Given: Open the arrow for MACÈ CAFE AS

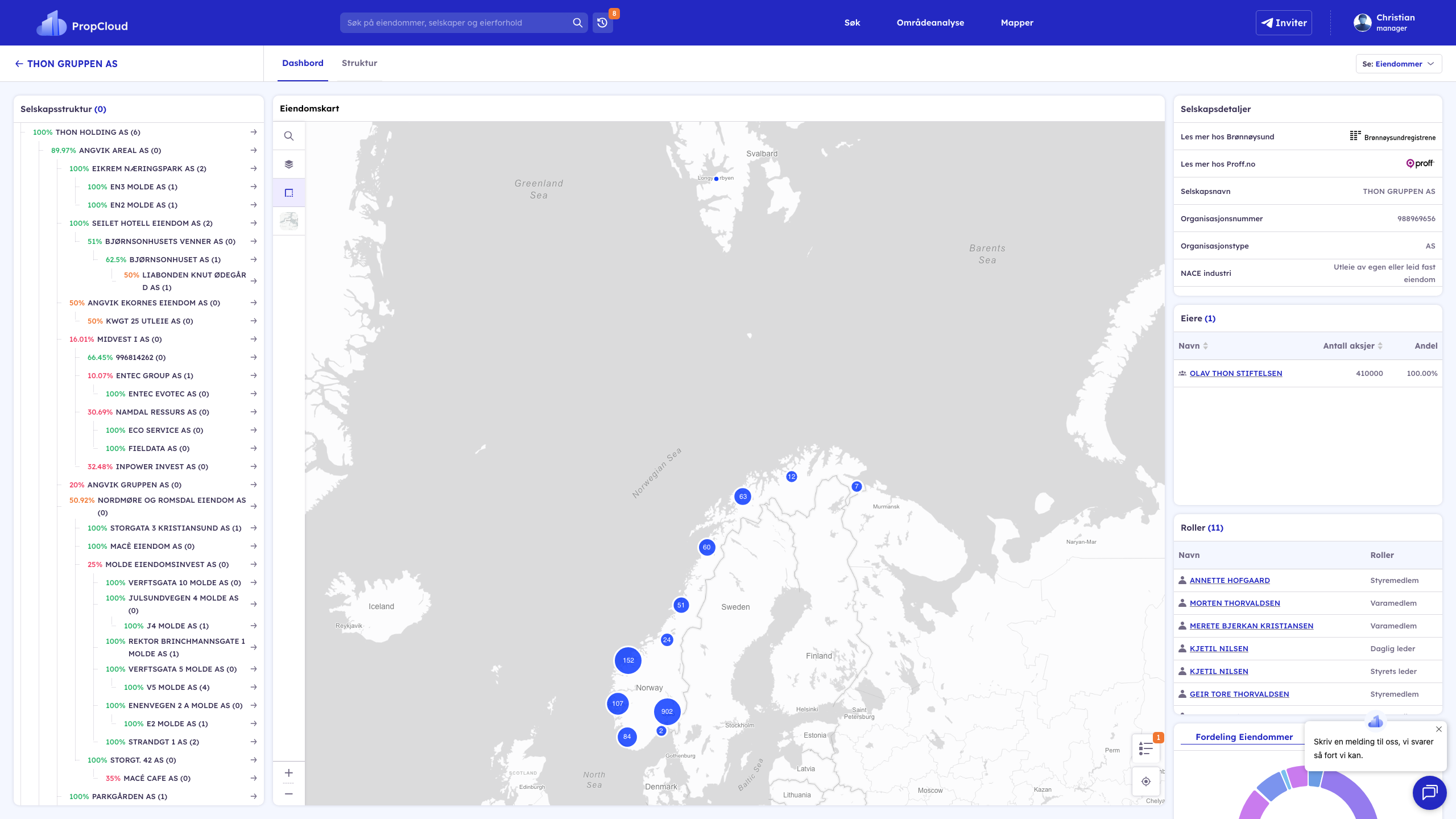Looking at the screenshot, I should (254, 778).
